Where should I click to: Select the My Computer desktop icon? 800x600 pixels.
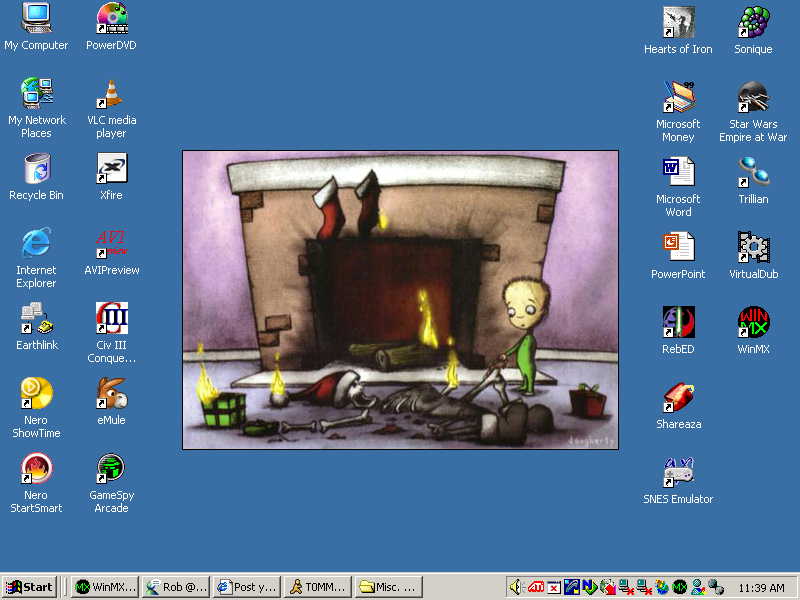point(36,19)
